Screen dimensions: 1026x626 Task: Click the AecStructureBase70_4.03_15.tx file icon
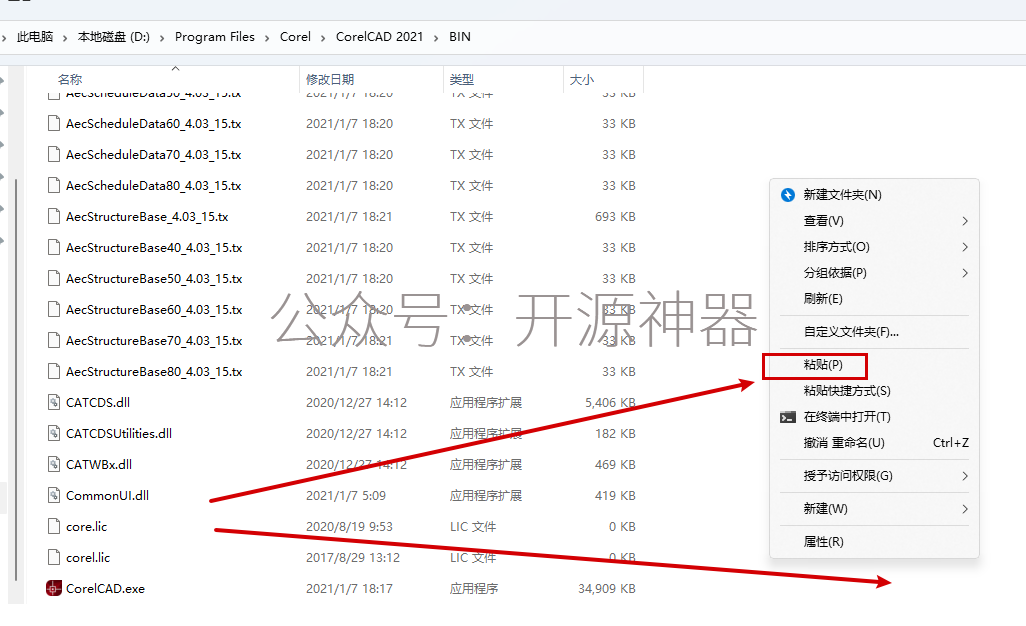[54, 340]
